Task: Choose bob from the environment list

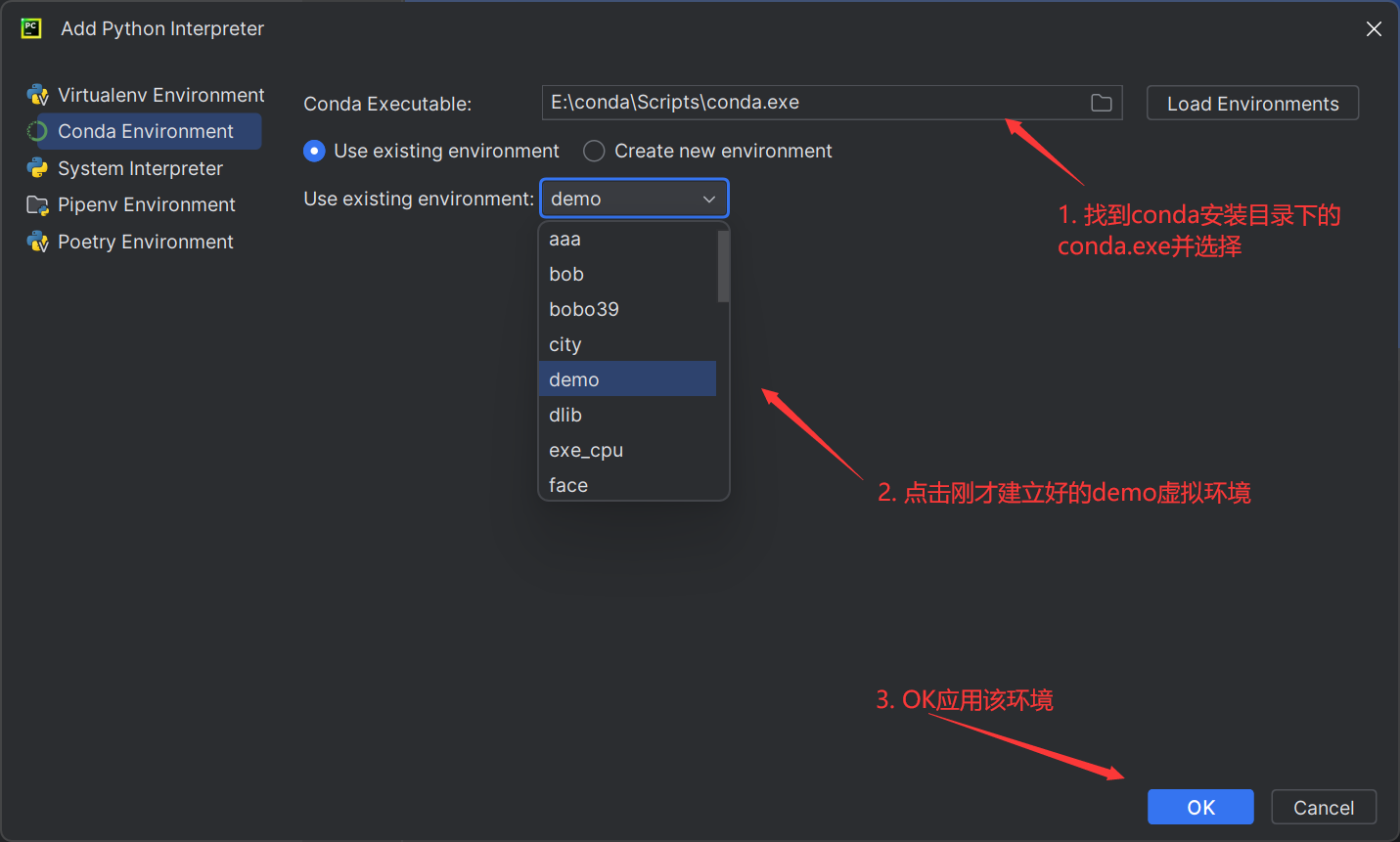Action: (627, 274)
